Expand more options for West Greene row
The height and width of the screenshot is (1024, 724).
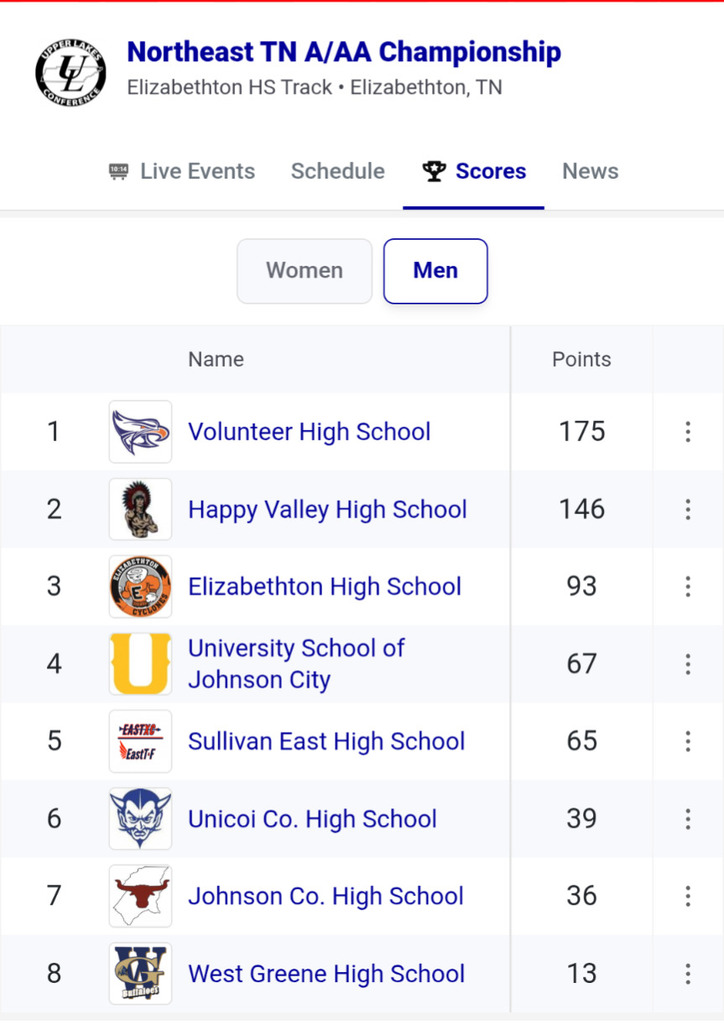pyautogui.click(x=688, y=973)
